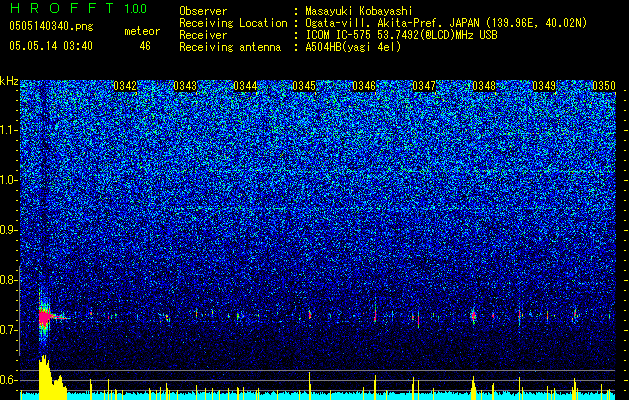Click the 0.7 kHz axis tick label

[9, 330]
